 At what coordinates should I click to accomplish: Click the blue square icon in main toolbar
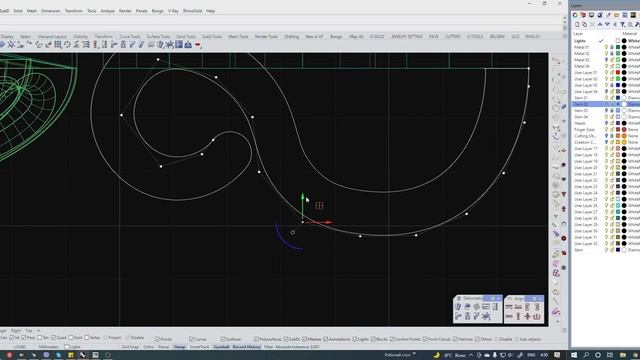(179, 44)
